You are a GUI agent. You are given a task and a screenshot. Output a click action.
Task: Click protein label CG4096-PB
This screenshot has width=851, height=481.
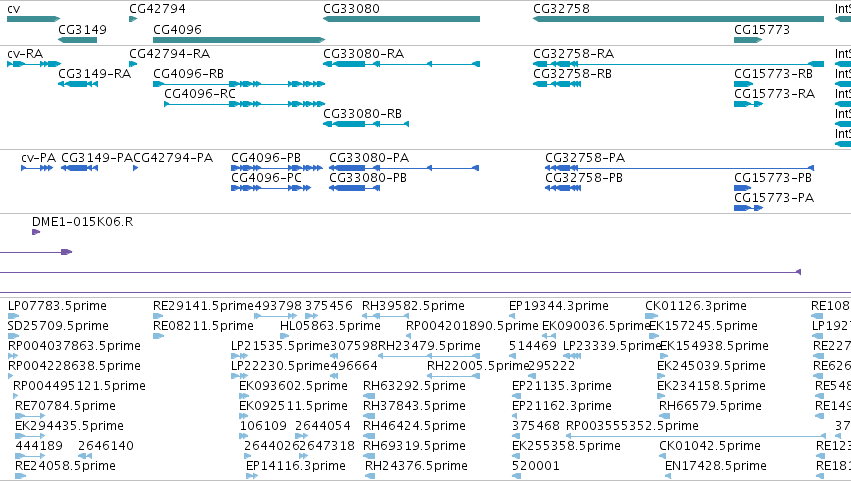pos(266,158)
